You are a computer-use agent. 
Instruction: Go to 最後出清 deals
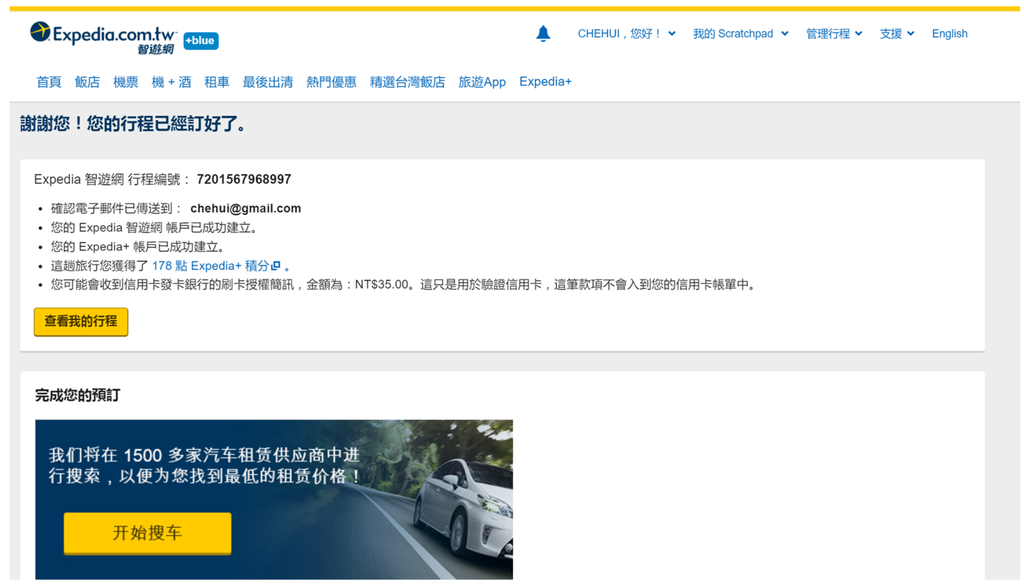(x=267, y=82)
